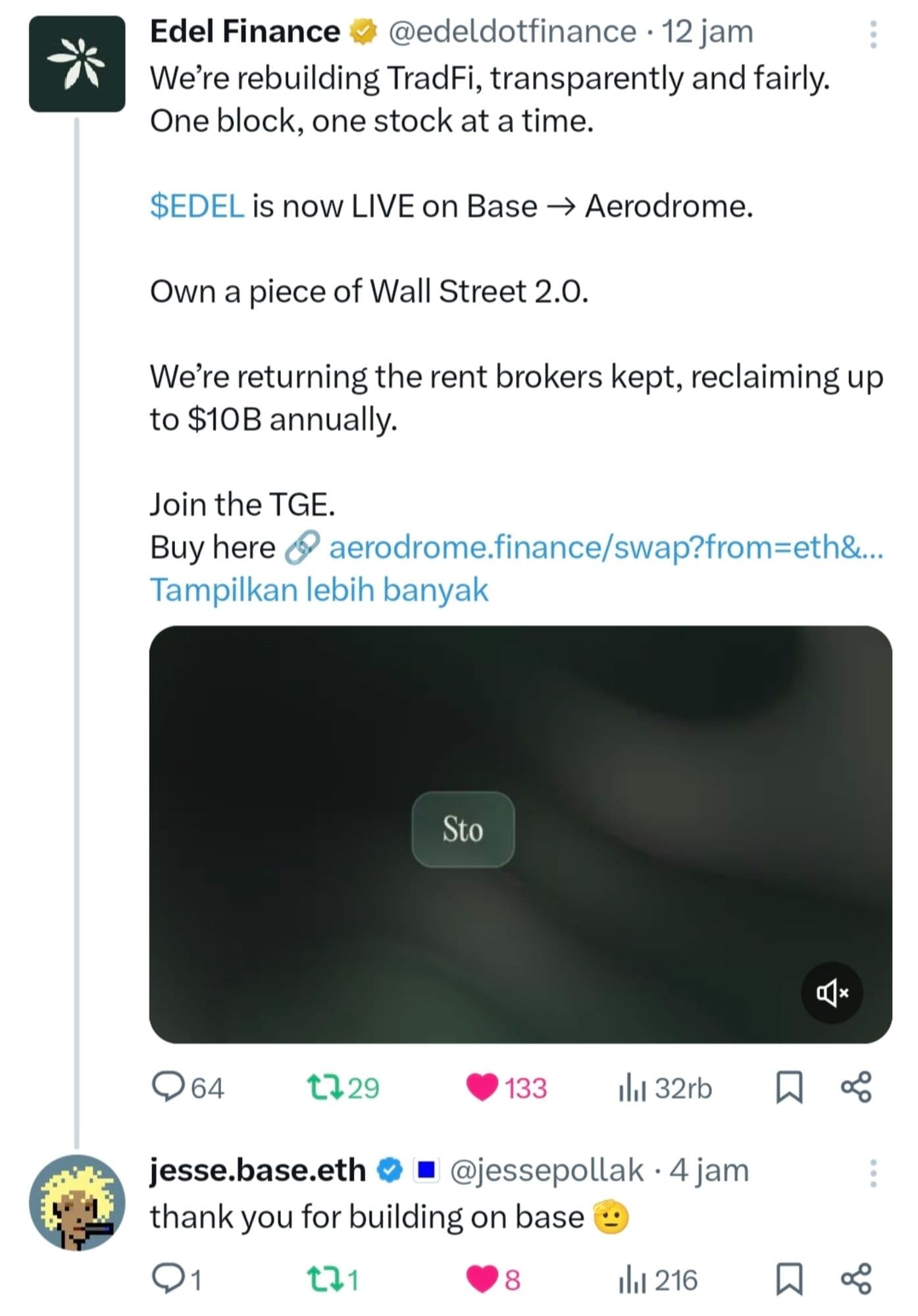
Task: Open more options on Edel Finance post
Action: pyautogui.click(x=873, y=34)
